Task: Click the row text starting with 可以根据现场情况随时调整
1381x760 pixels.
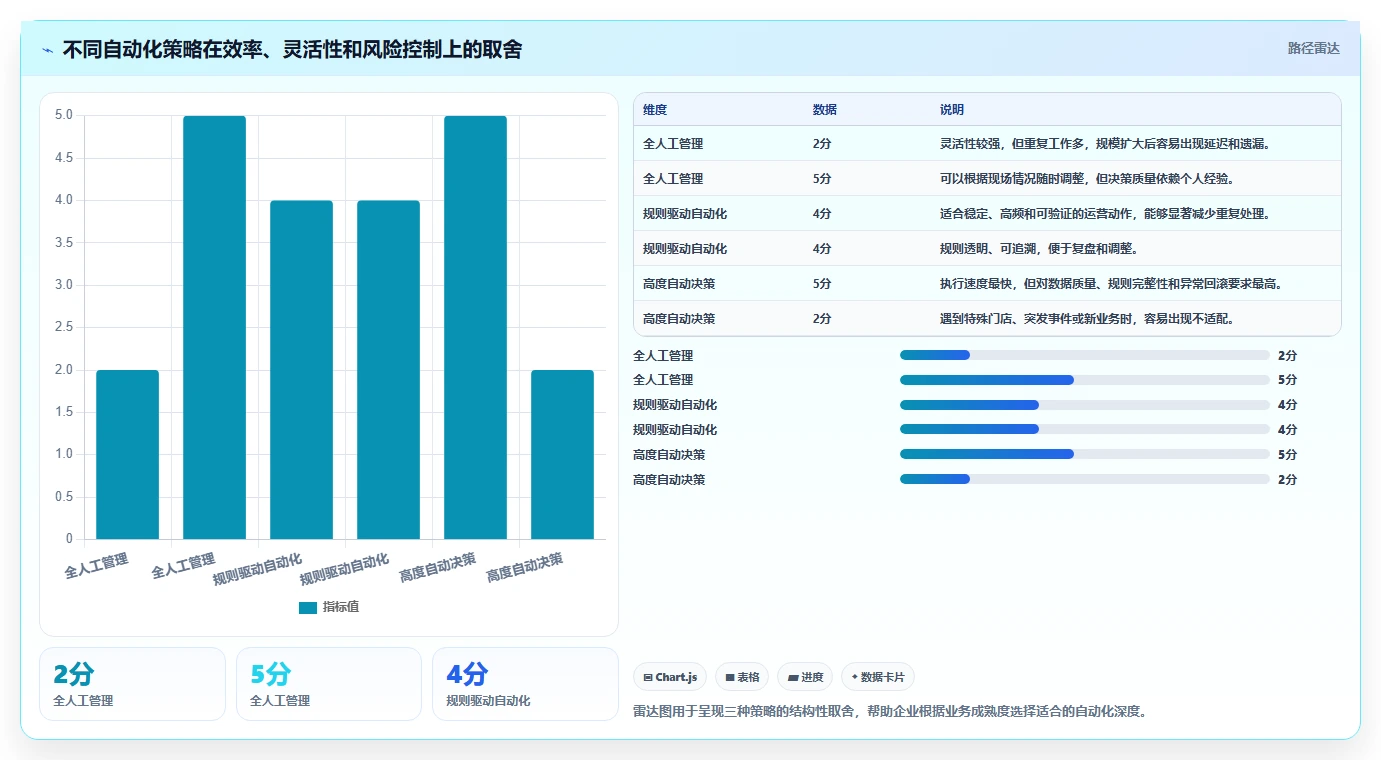Action: click(x=1087, y=179)
